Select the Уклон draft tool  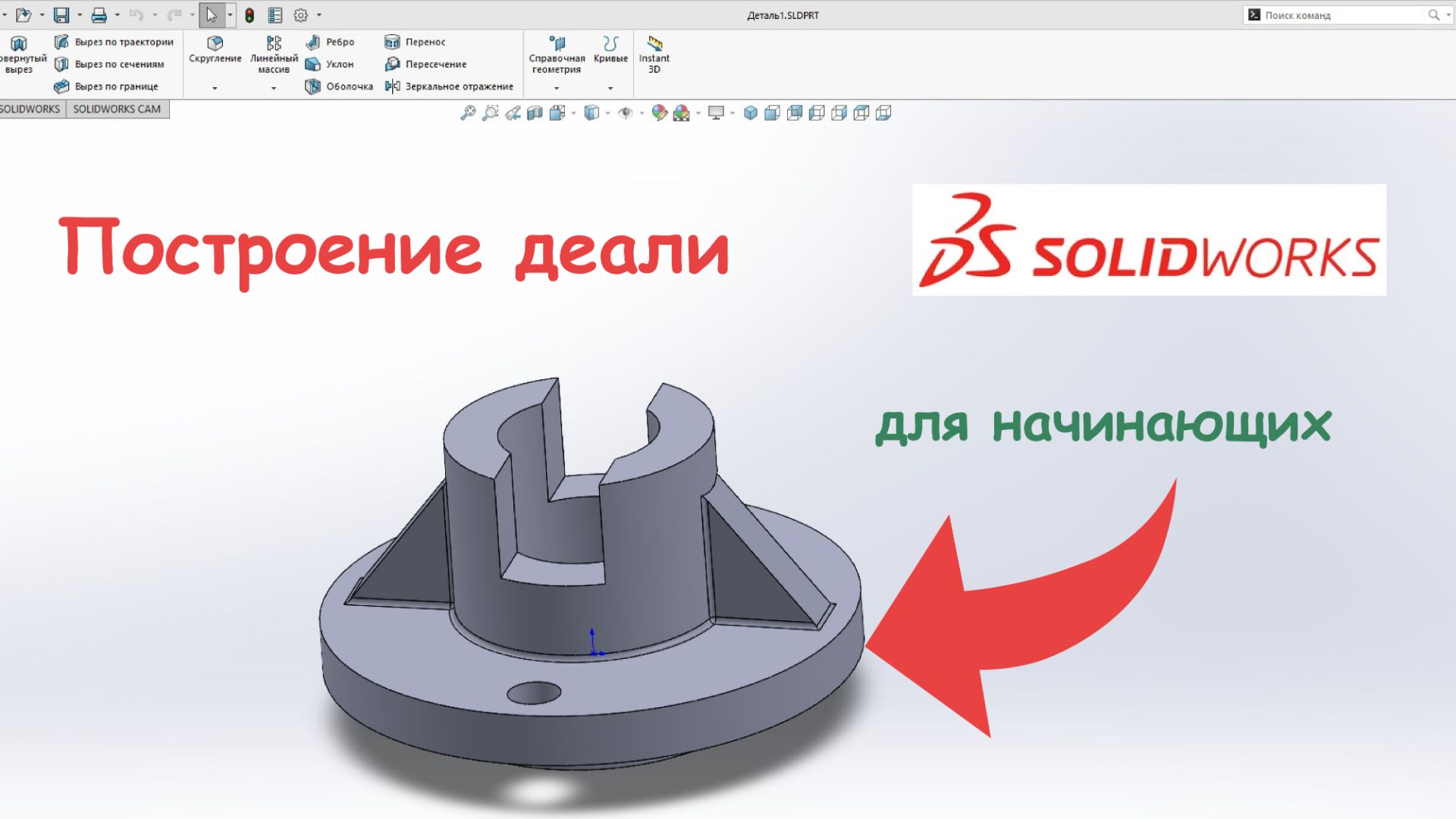tap(329, 64)
